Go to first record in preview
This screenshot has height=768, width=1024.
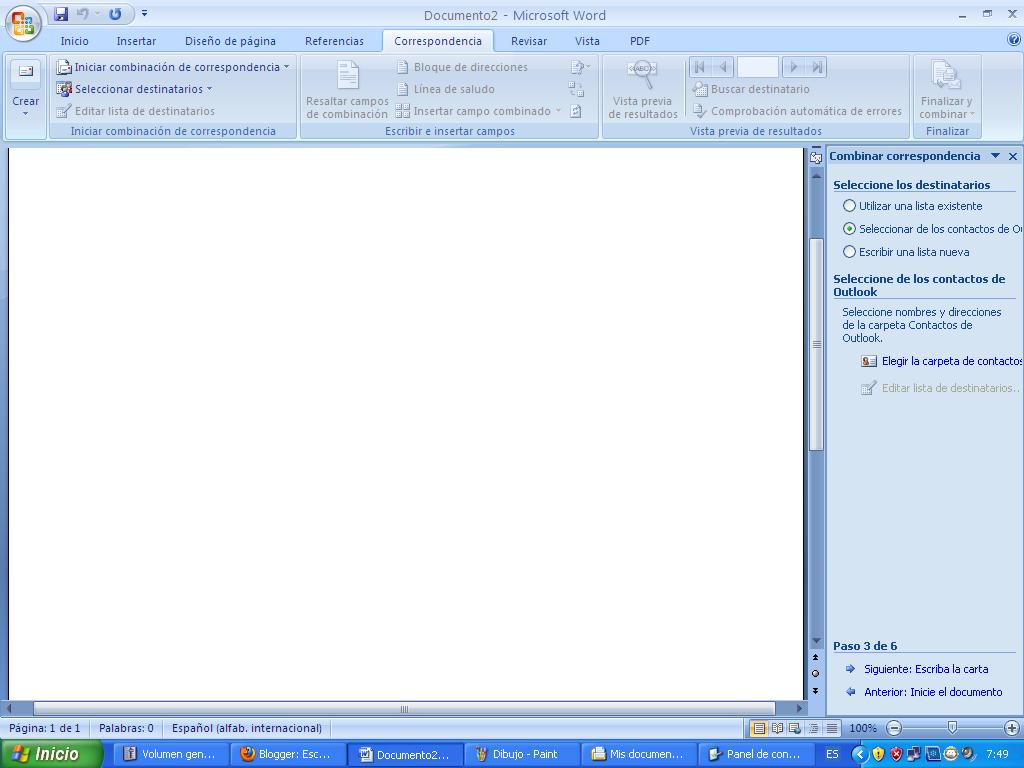pyautogui.click(x=699, y=67)
